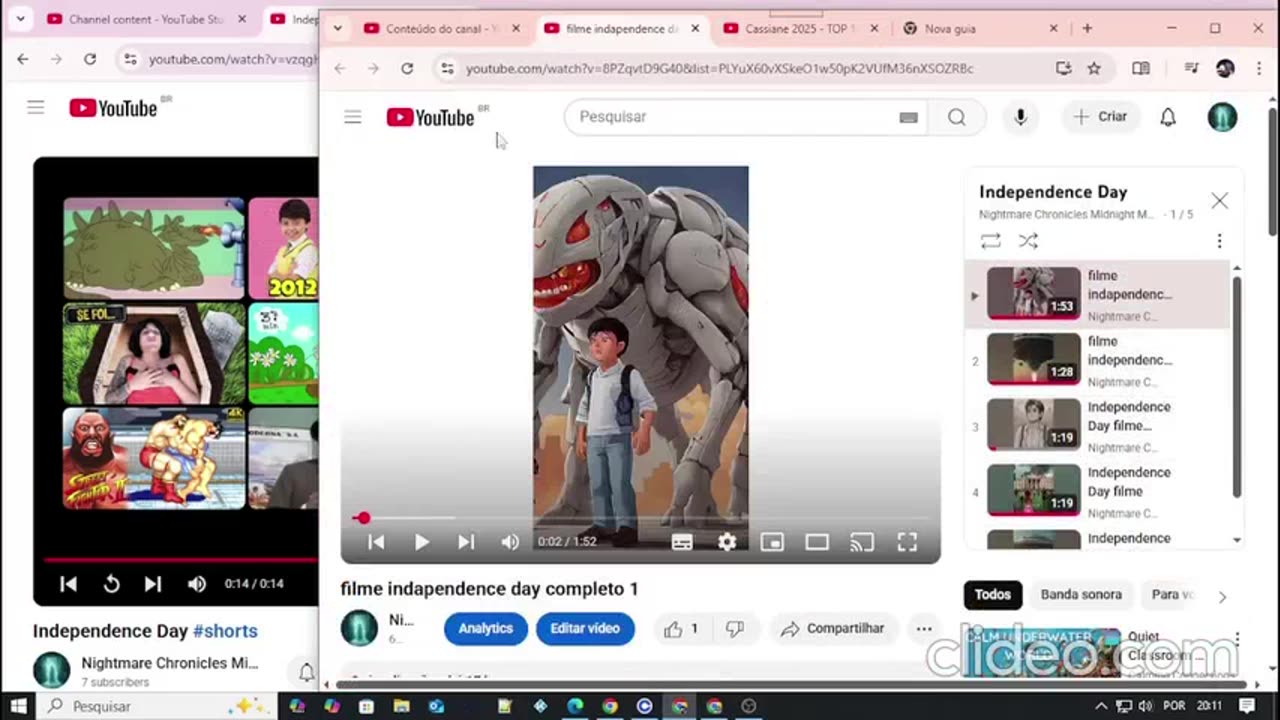1280x720 pixels.
Task: Click the taskbar Pesquisar search box
Action: tap(156, 706)
